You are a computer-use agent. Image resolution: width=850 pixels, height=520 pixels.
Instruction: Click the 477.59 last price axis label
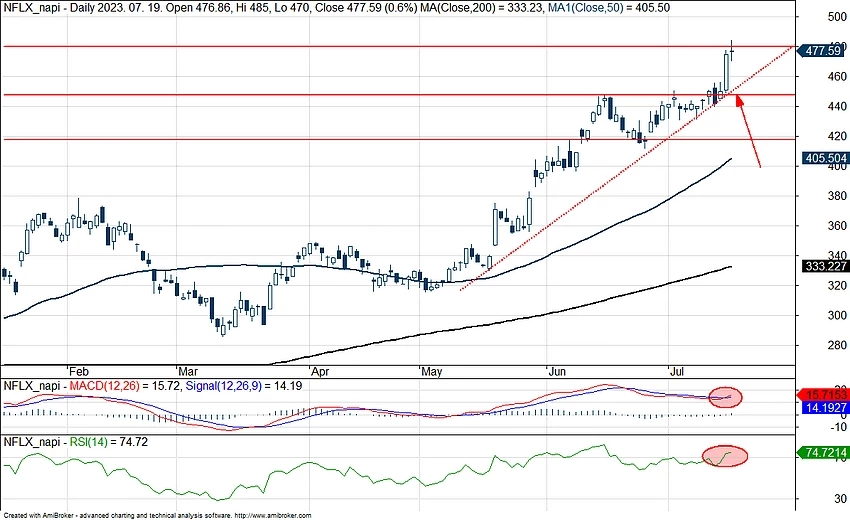823,50
